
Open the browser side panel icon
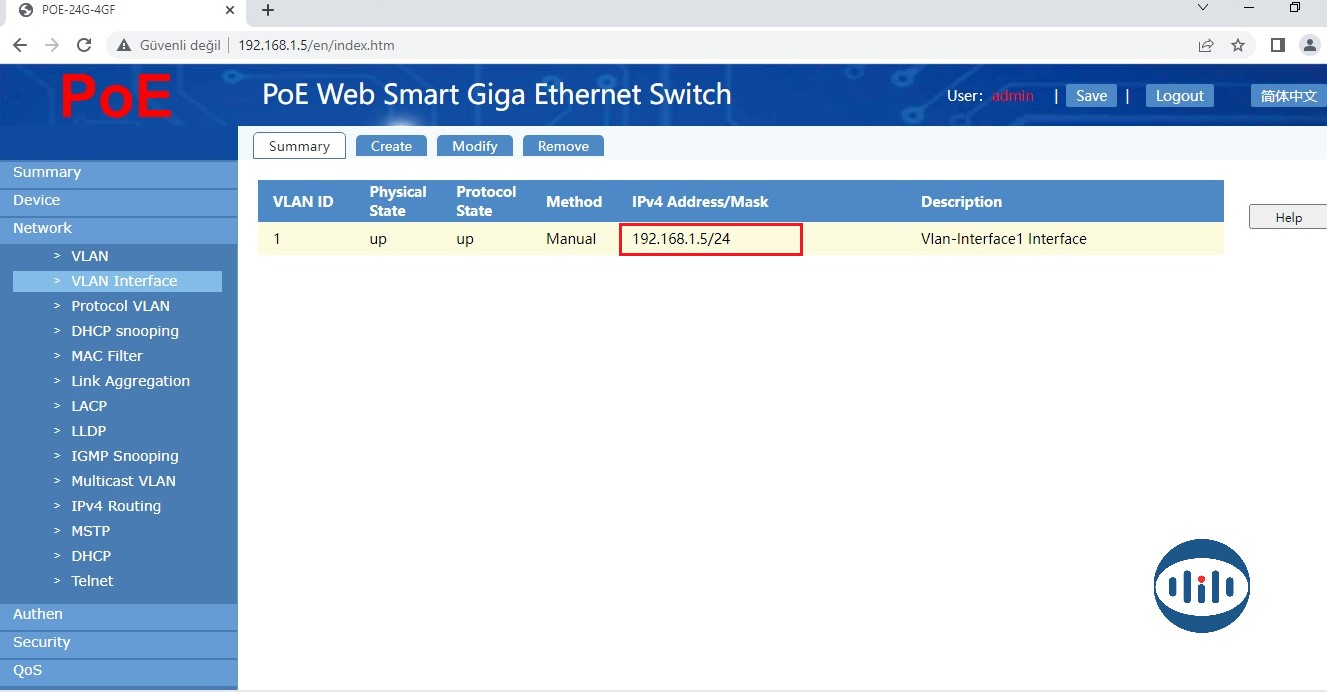1277,45
